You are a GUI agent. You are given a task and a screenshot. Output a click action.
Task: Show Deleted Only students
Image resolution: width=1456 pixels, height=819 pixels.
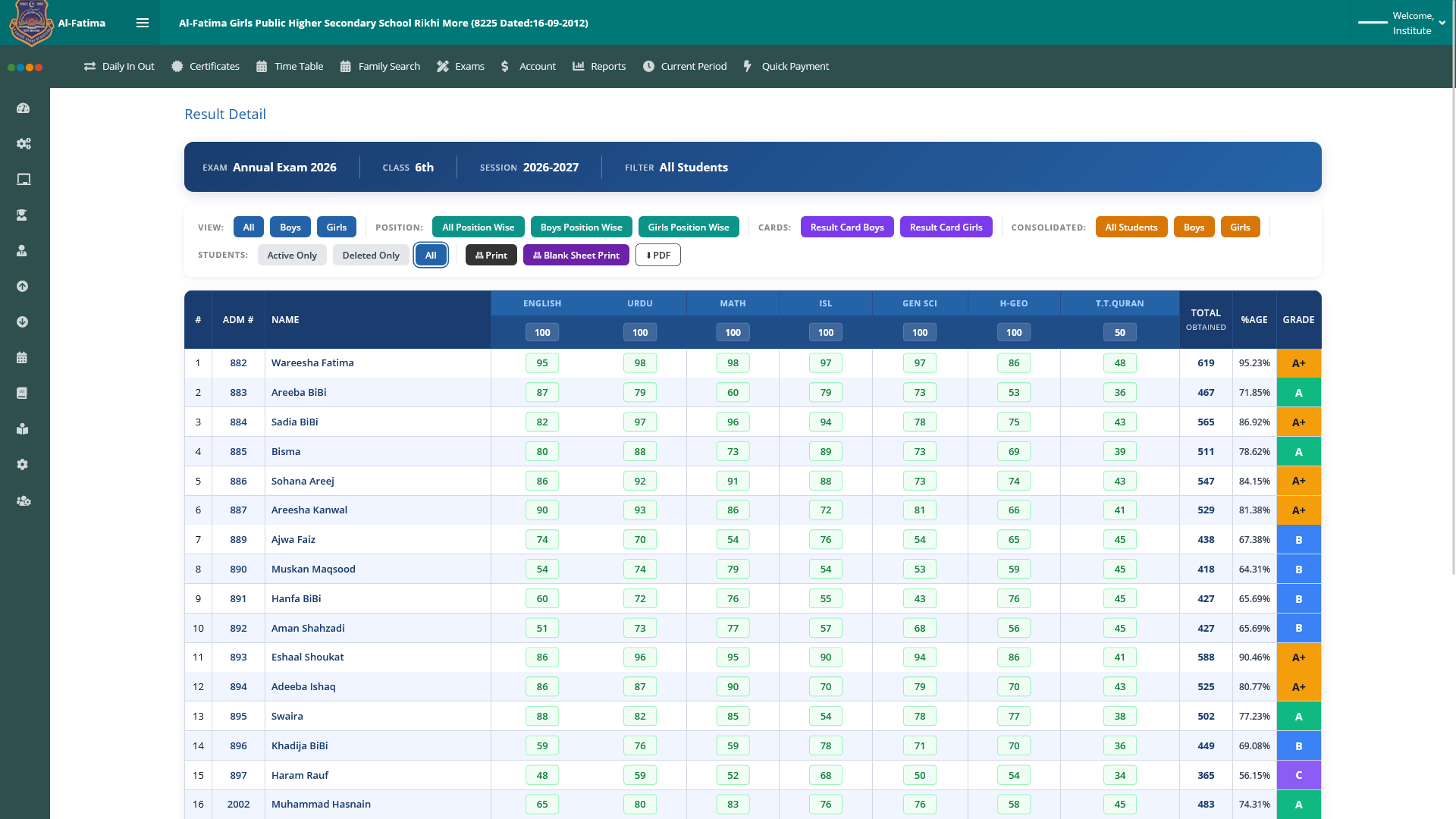click(371, 256)
